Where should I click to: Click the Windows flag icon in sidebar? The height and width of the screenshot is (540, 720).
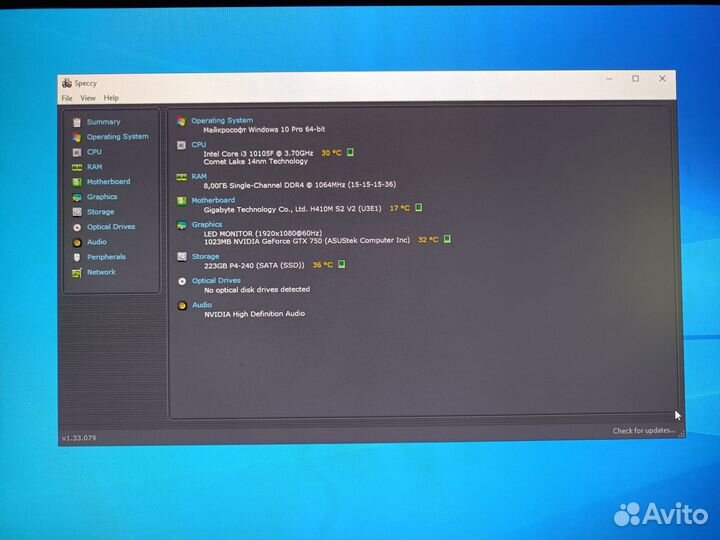point(77,137)
